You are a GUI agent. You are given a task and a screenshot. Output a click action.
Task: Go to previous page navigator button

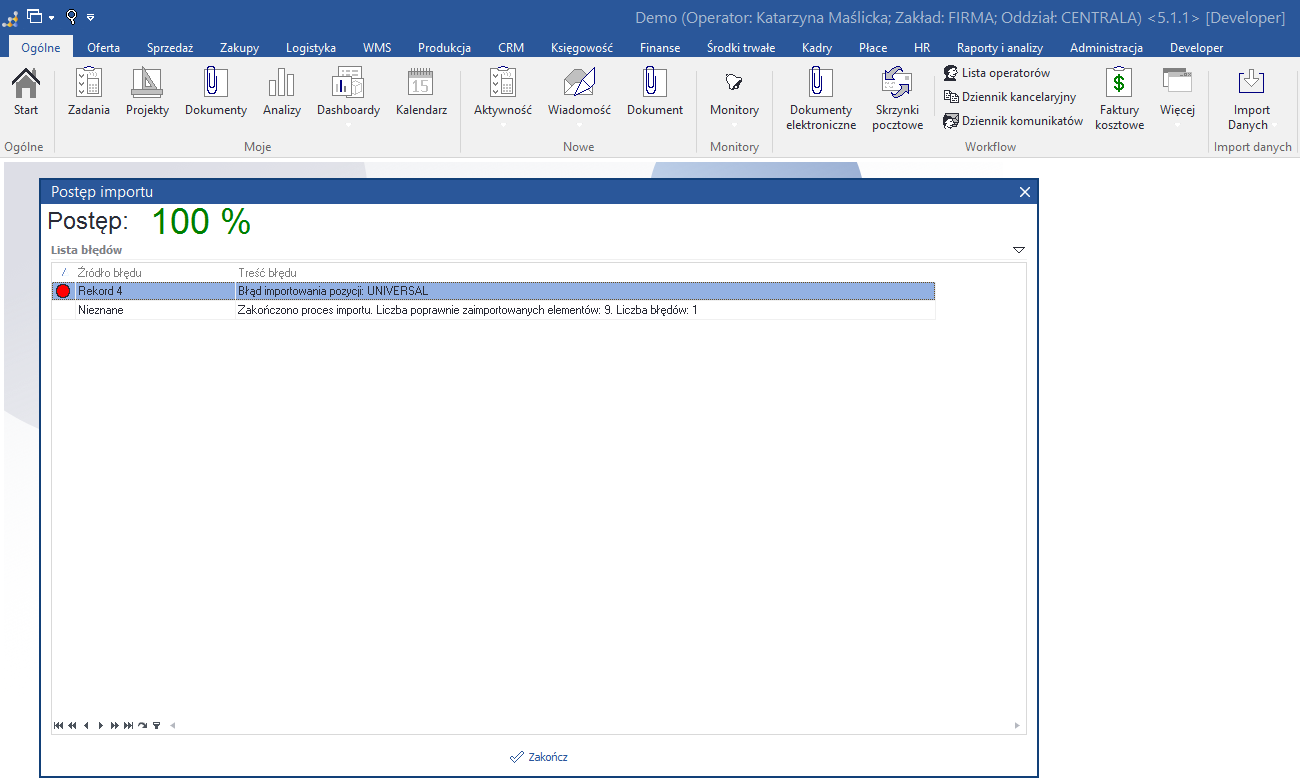point(72,725)
